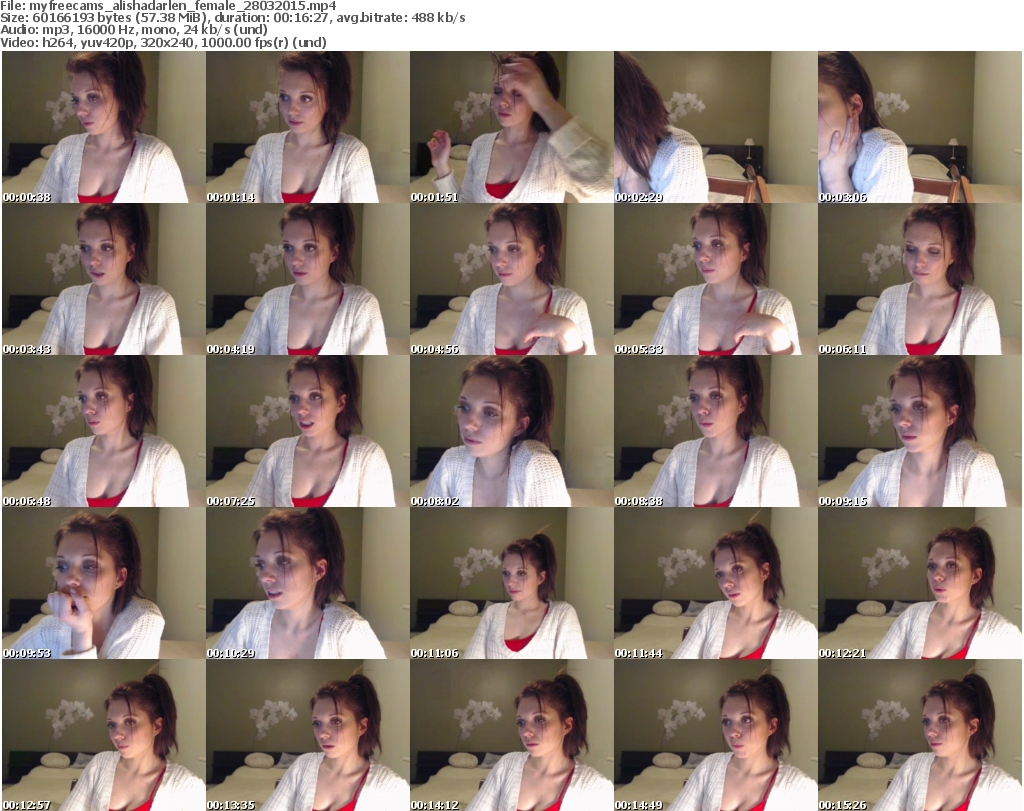
Task: Select the thumbnail frame stamped 00:03:06
Action: [920, 127]
